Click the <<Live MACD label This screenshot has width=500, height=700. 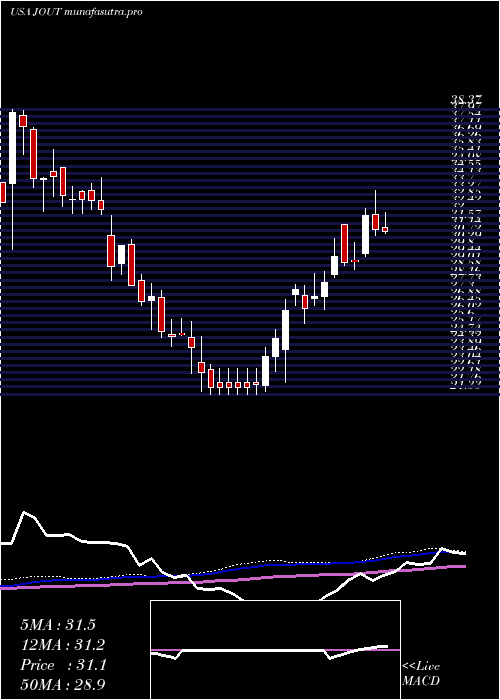tap(421, 674)
